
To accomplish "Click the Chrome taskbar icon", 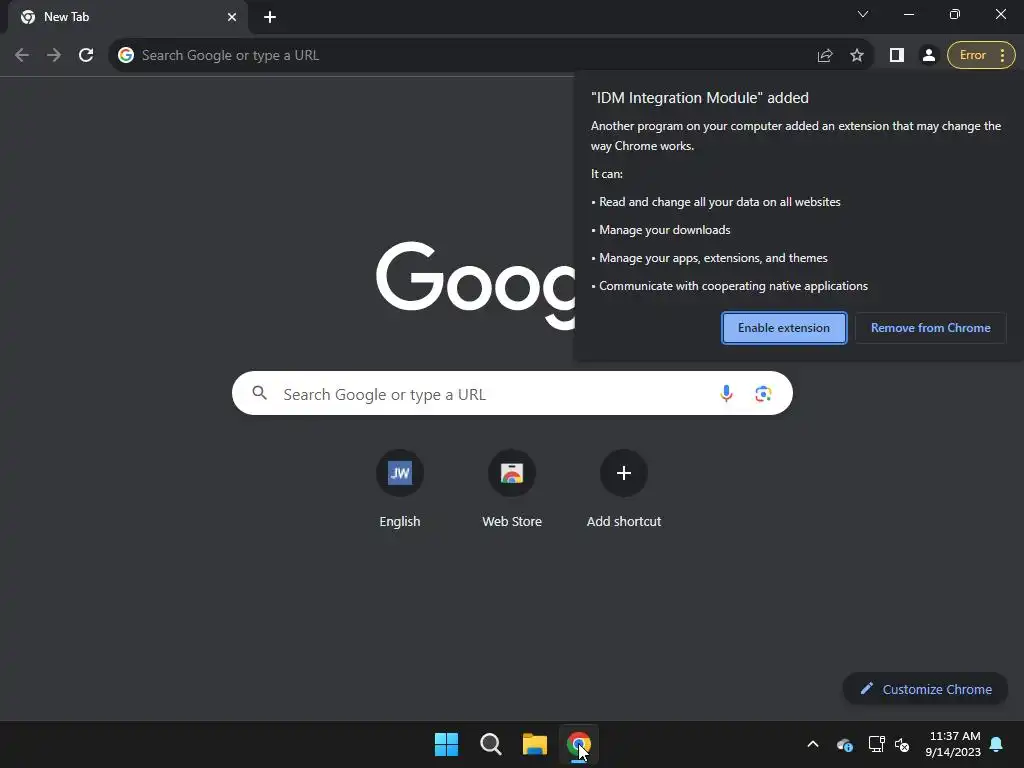I will click(x=579, y=744).
